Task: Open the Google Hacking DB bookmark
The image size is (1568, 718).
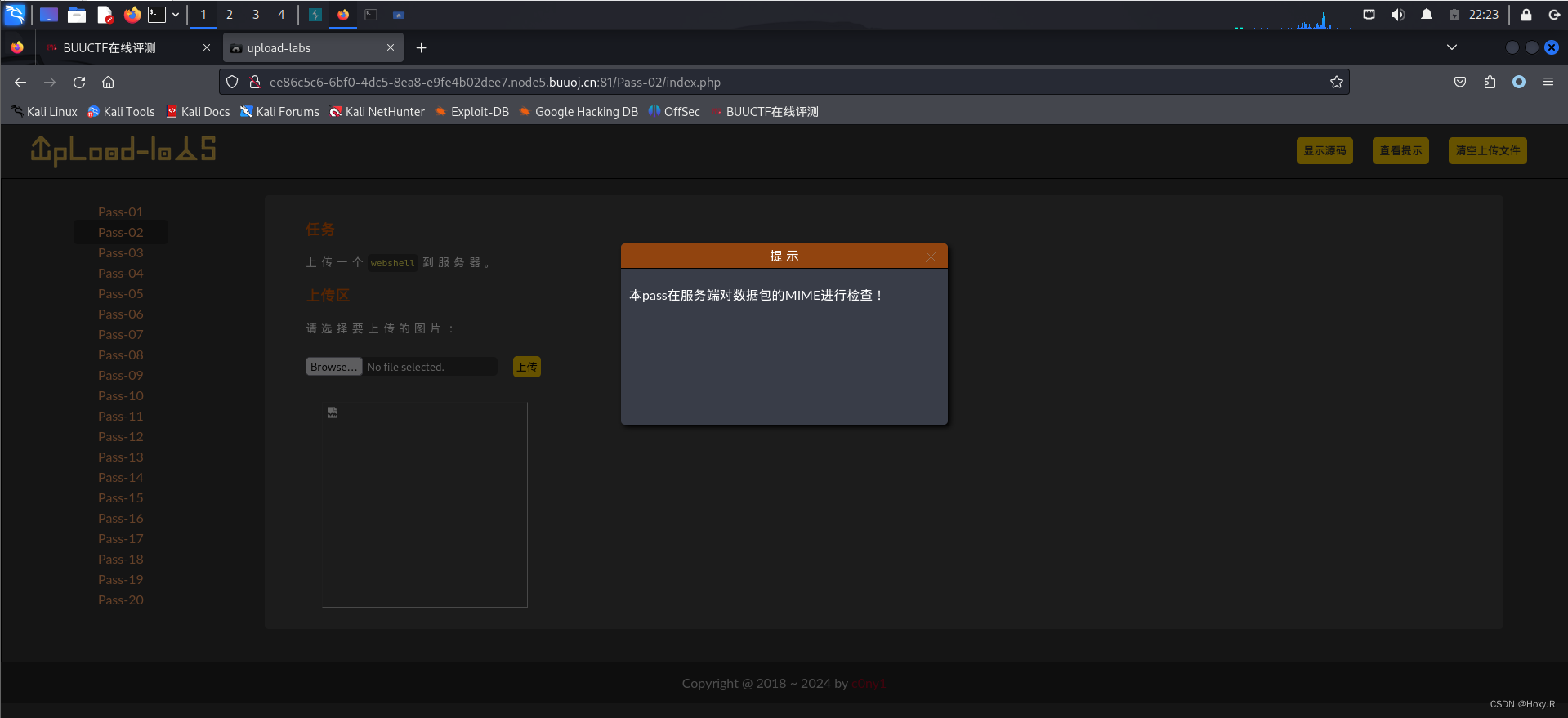Action: [579, 112]
